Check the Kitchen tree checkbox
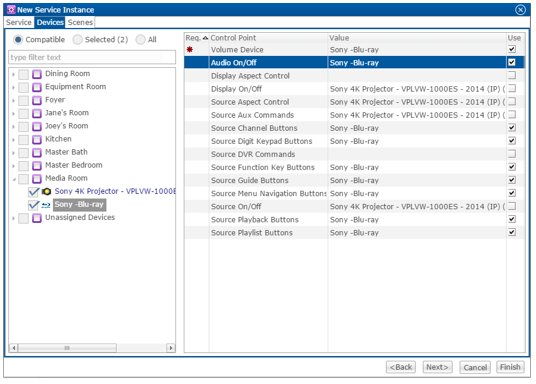Image resolution: width=536 pixels, height=384 pixels. click(24, 140)
